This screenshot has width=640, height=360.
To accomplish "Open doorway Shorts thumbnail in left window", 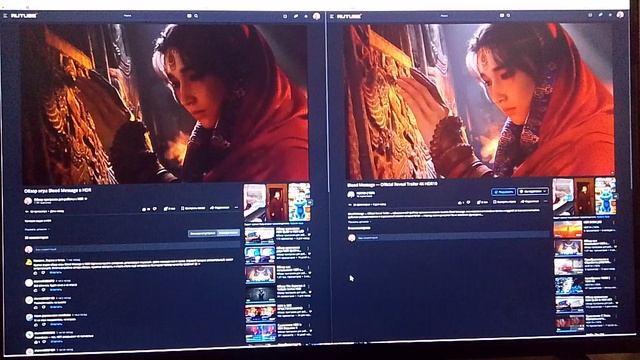I will (277, 202).
